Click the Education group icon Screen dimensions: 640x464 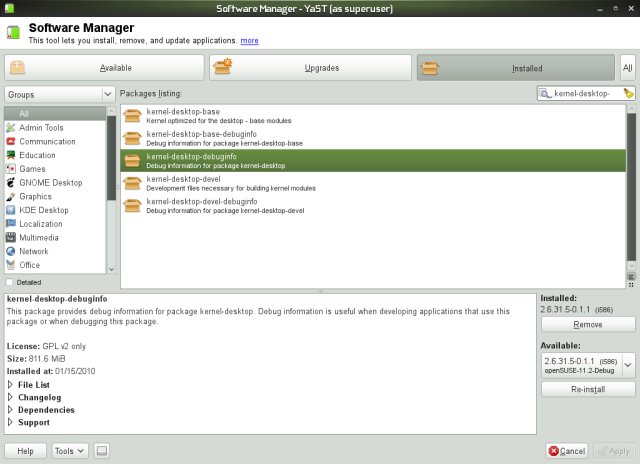pyautogui.click(x=11, y=155)
